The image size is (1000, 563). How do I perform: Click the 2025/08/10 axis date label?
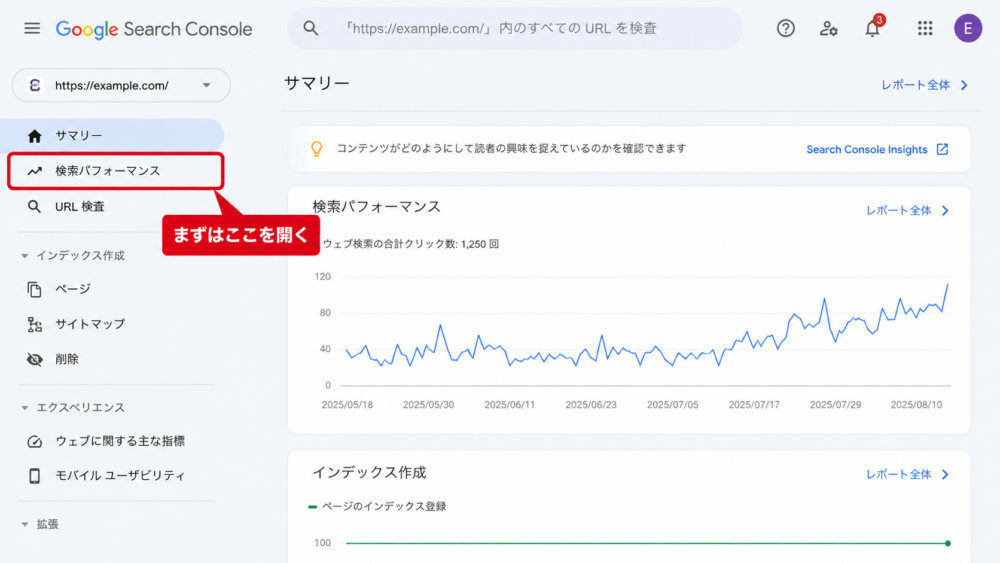tap(916, 405)
